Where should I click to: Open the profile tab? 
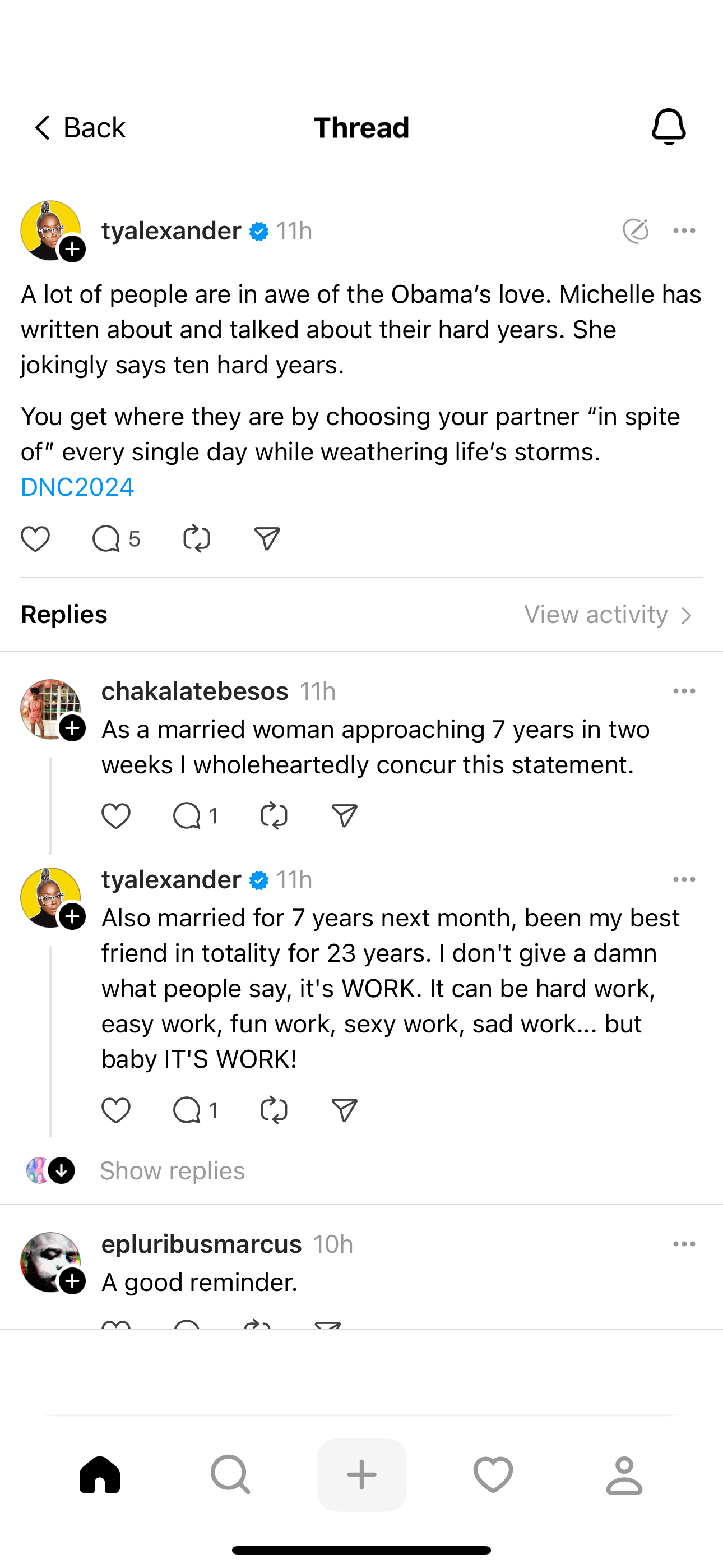click(624, 1474)
